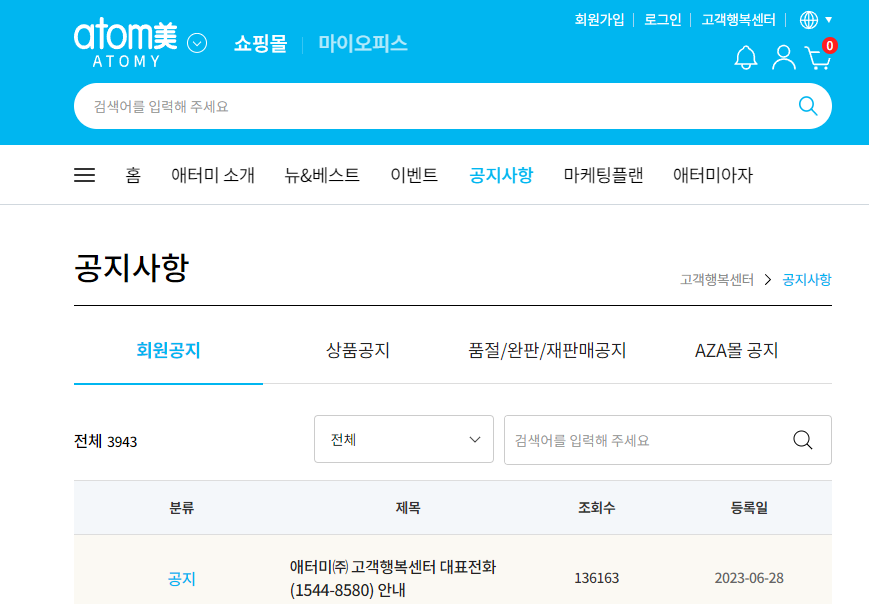Click the 전체 3943 total count
Screen dimensions: 869x604
[x=105, y=441]
